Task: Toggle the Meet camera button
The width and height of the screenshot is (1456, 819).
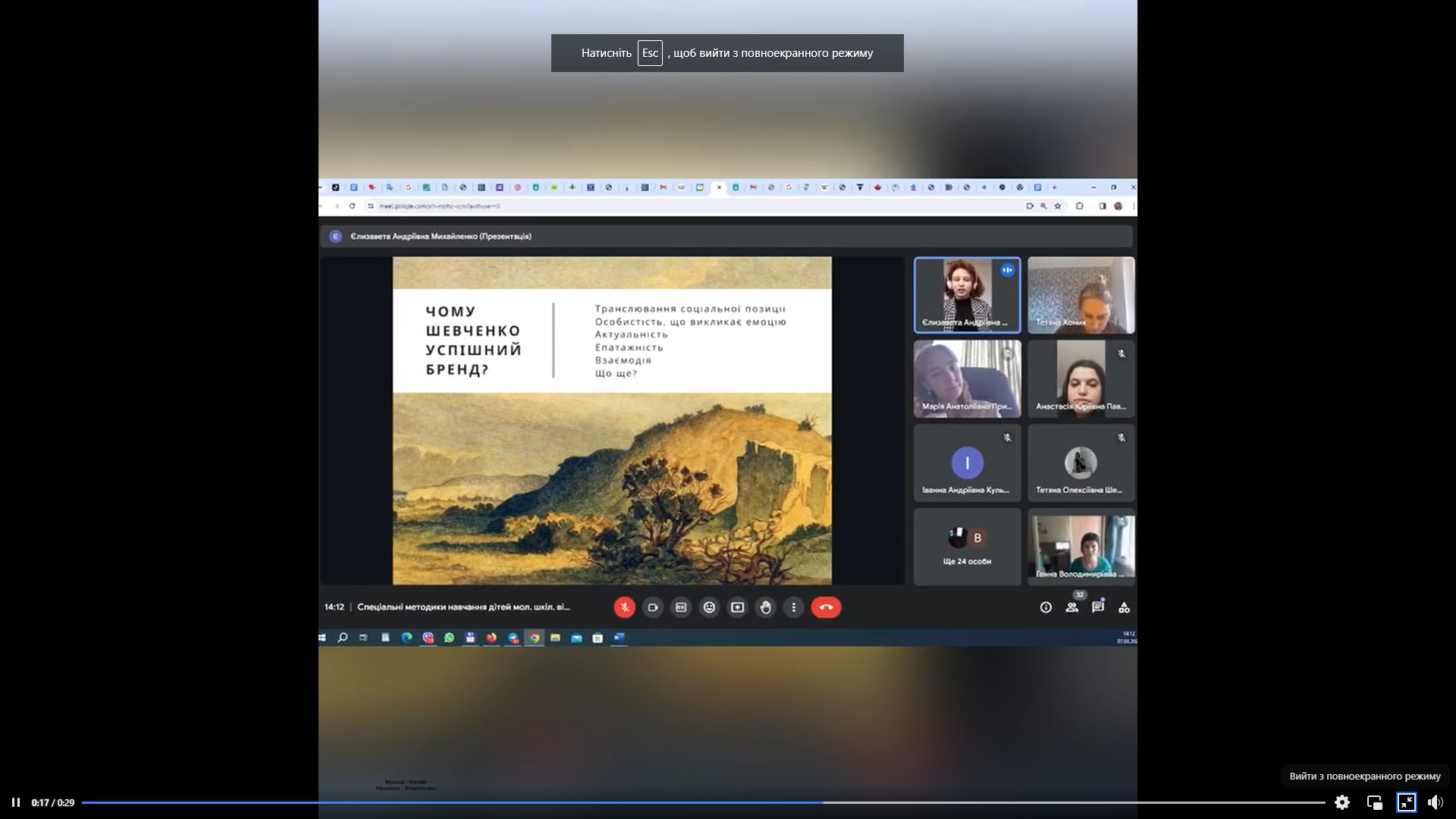Action: click(x=652, y=607)
